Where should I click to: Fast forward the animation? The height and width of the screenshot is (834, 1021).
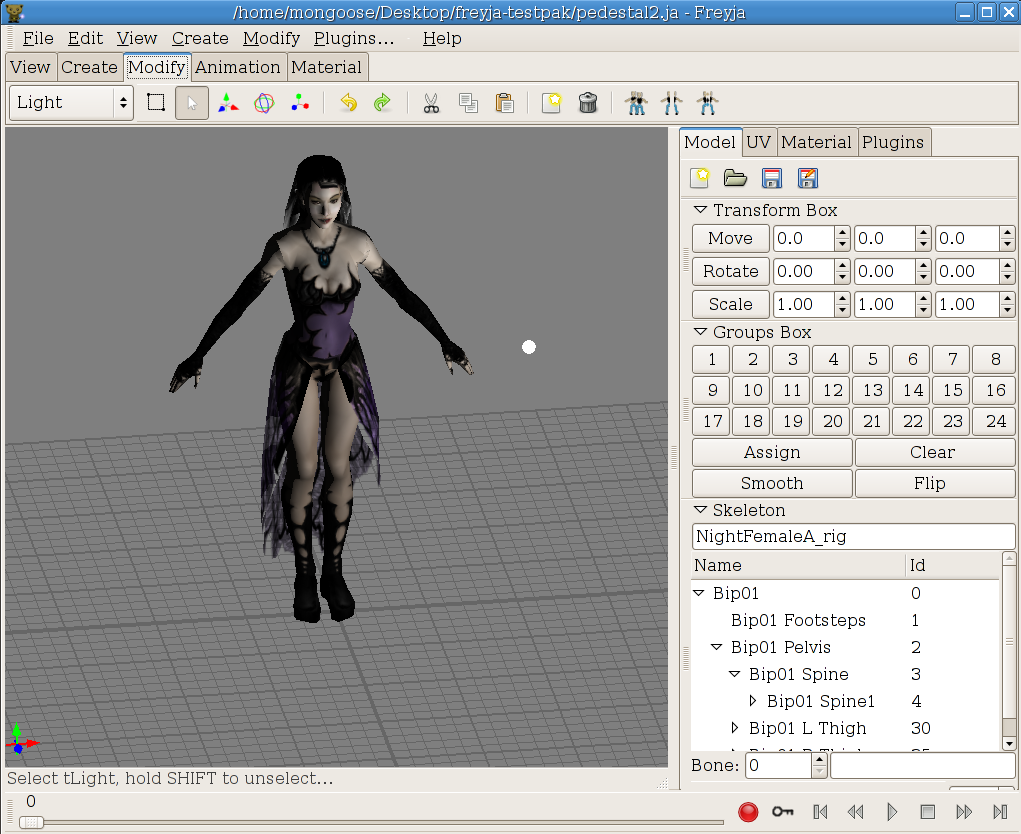(964, 812)
